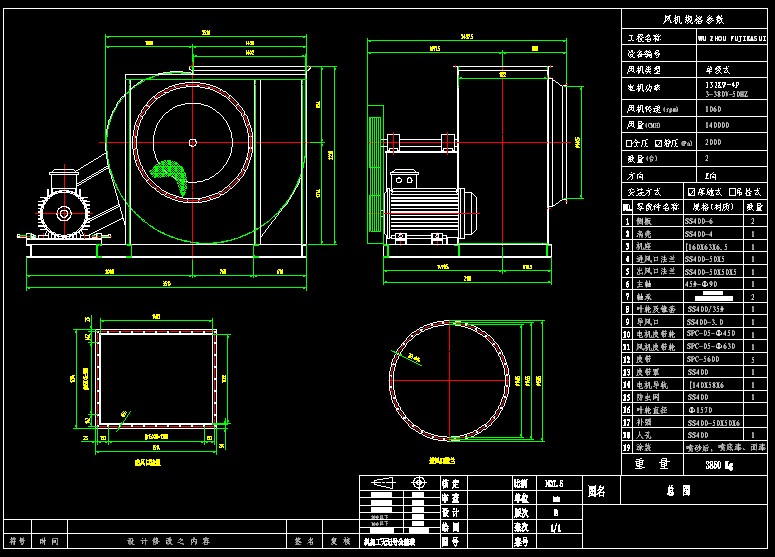Click the SPC-5600 belt specification cell
The image size is (775, 557).
[x=712, y=358]
